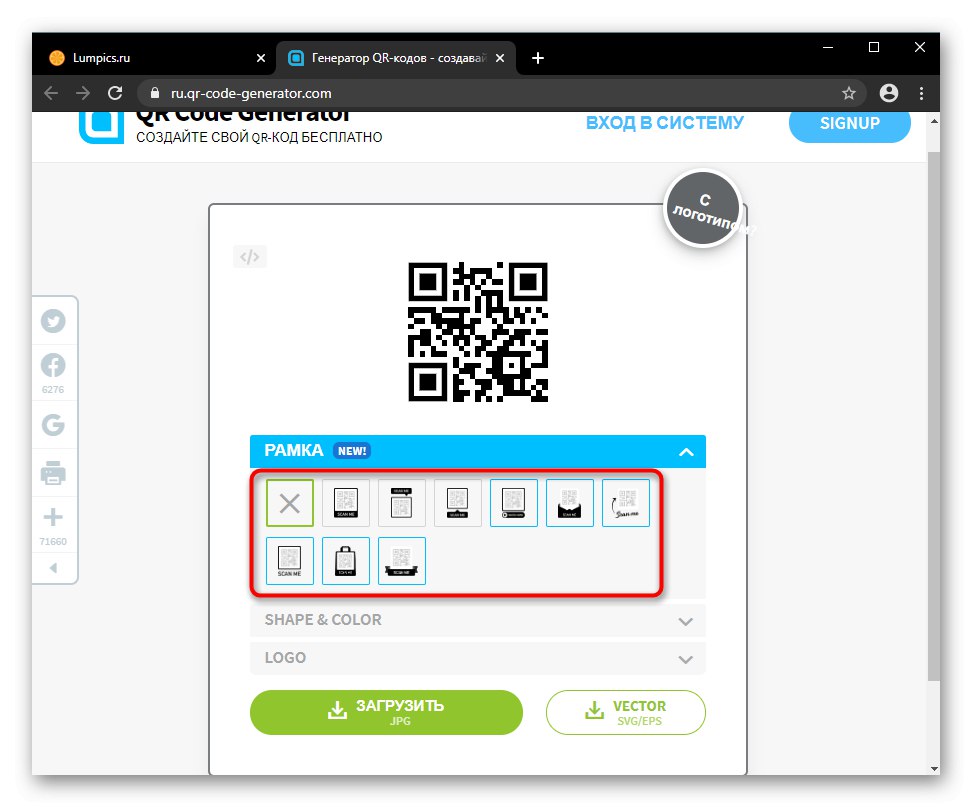
Task: Click the ЗАГРУЗИТЬ JPG download button
Action: pos(386,712)
